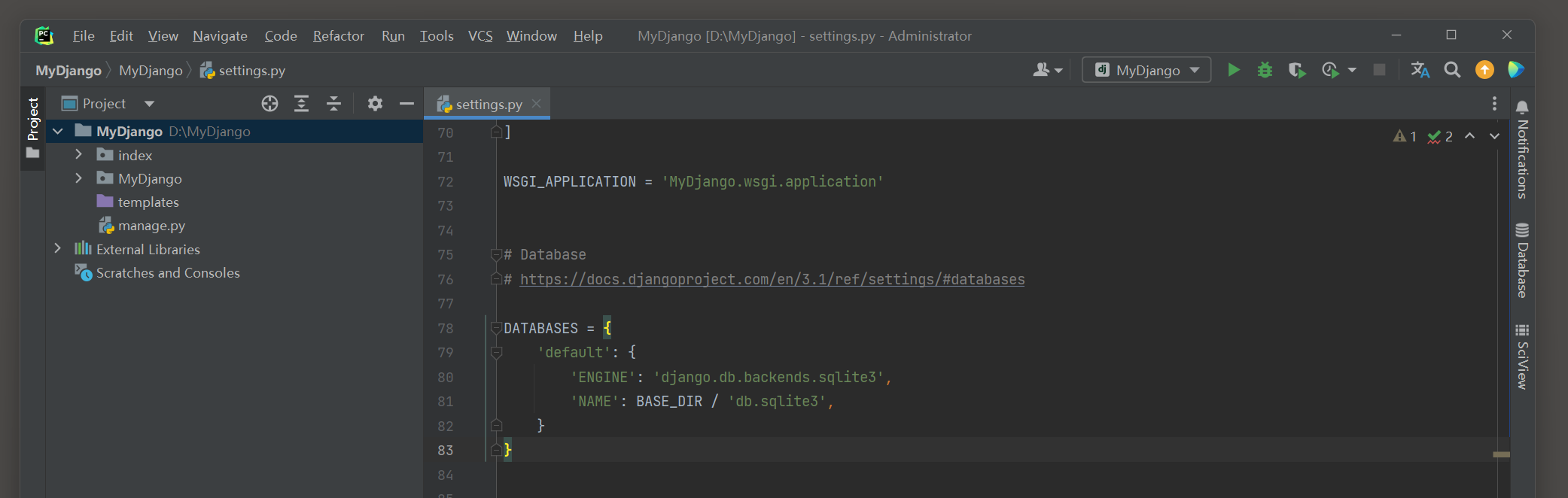Open the Navigate menu
This screenshot has width=1568, height=498.
(220, 36)
